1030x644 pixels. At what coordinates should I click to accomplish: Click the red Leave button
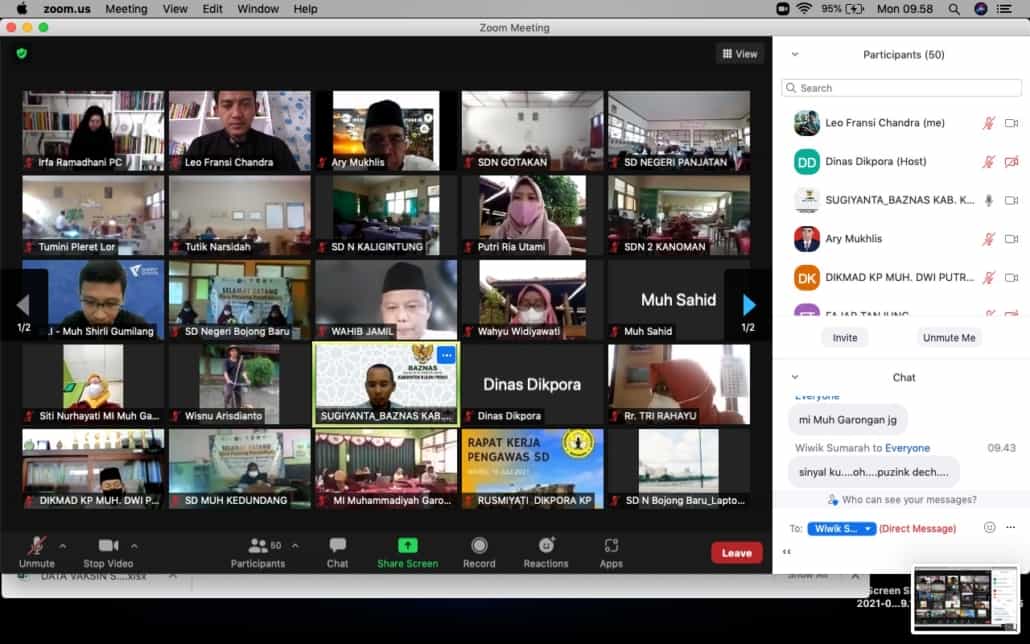(x=736, y=553)
